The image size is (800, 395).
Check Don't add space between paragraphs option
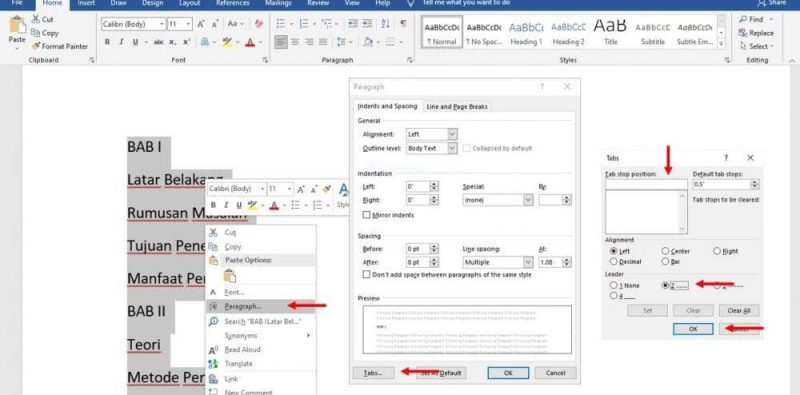[x=366, y=275]
